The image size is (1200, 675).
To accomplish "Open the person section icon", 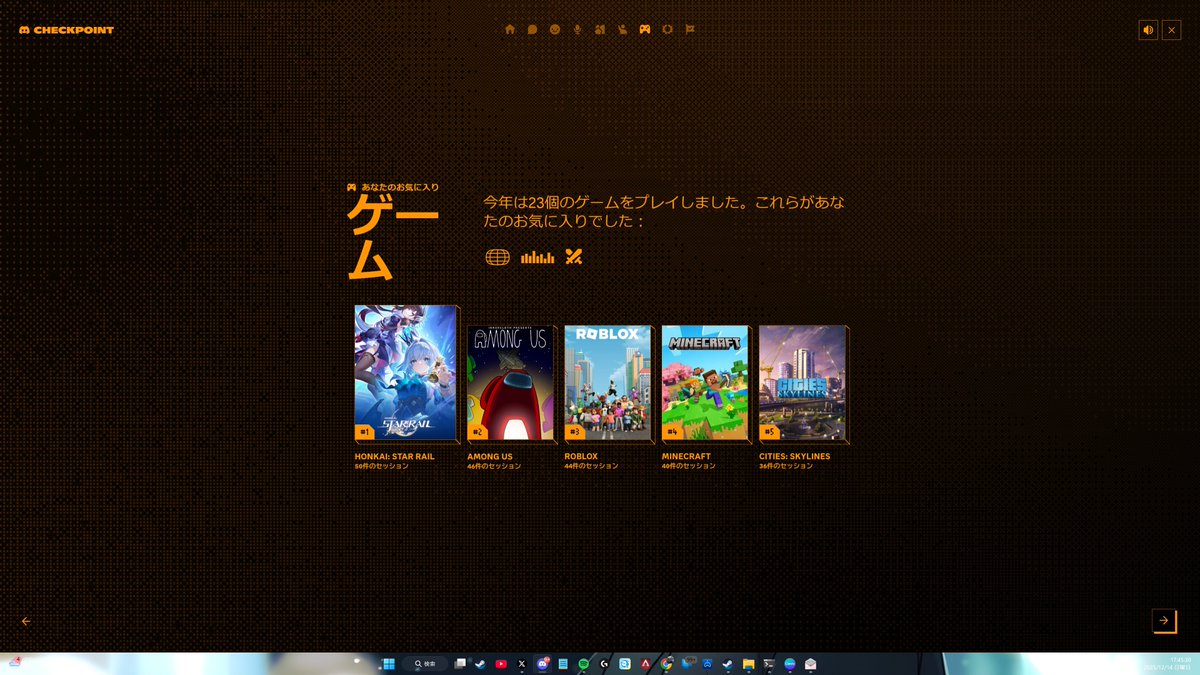I will coord(622,29).
